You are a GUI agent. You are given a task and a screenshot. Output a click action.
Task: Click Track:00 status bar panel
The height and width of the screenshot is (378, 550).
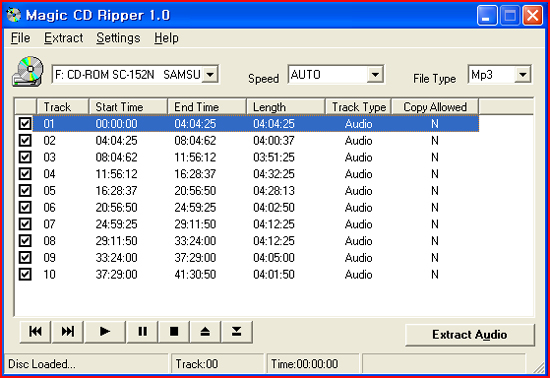[217, 364]
